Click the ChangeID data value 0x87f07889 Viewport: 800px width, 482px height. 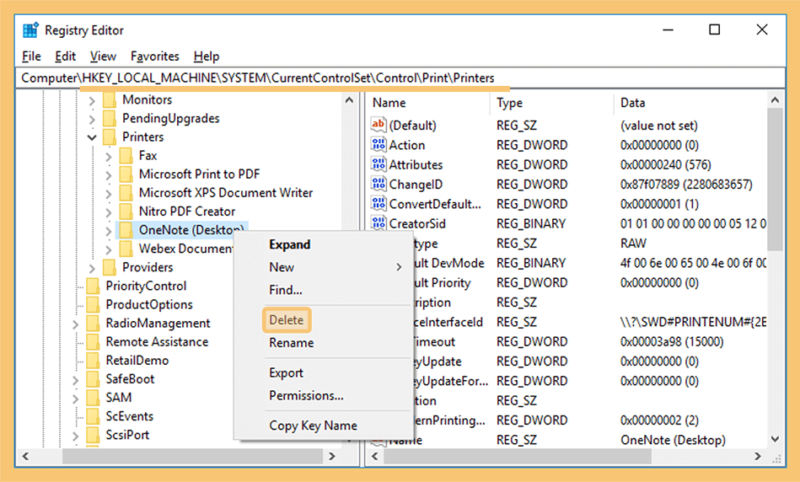(686, 184)
